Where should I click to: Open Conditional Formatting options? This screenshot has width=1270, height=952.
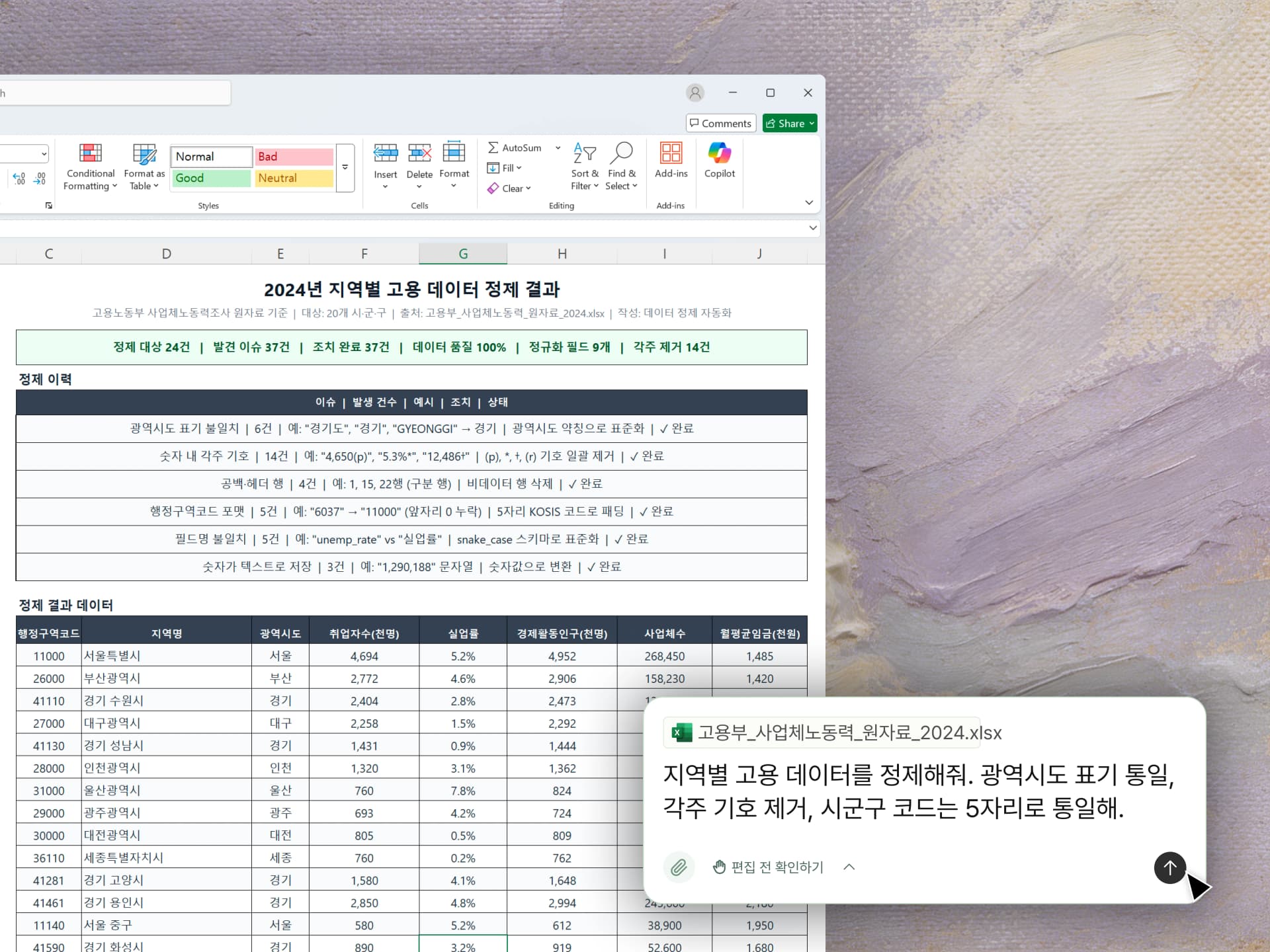coord(90,167)
